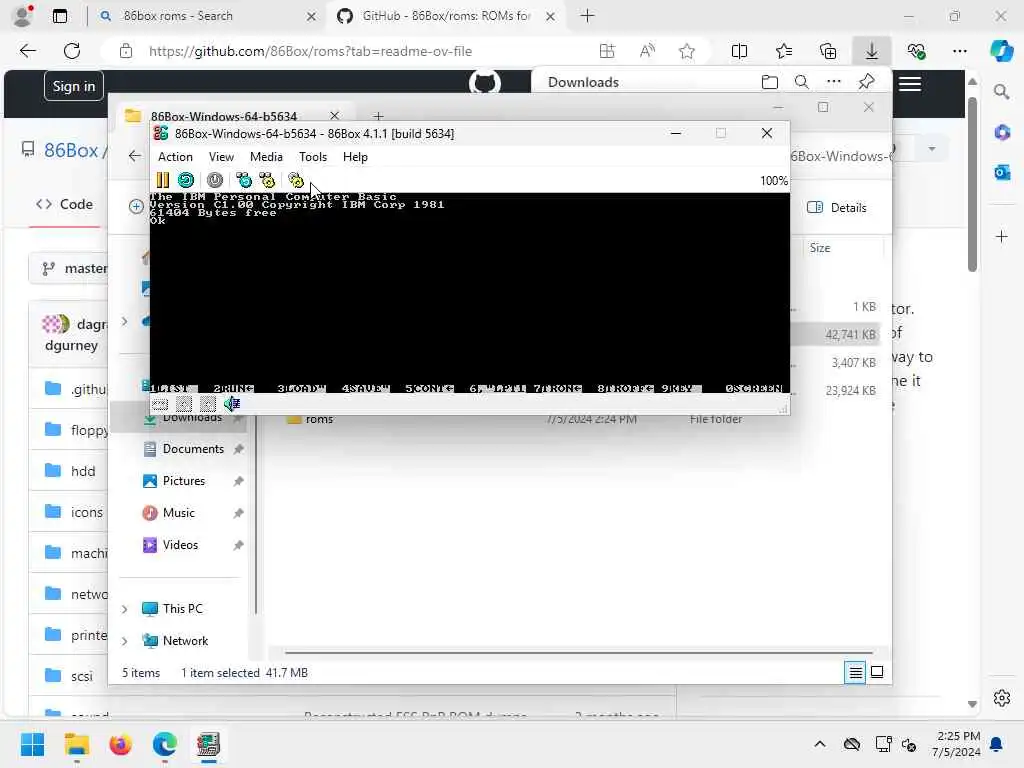Open Copilot icon in Edge corner

click(1001, 50)
